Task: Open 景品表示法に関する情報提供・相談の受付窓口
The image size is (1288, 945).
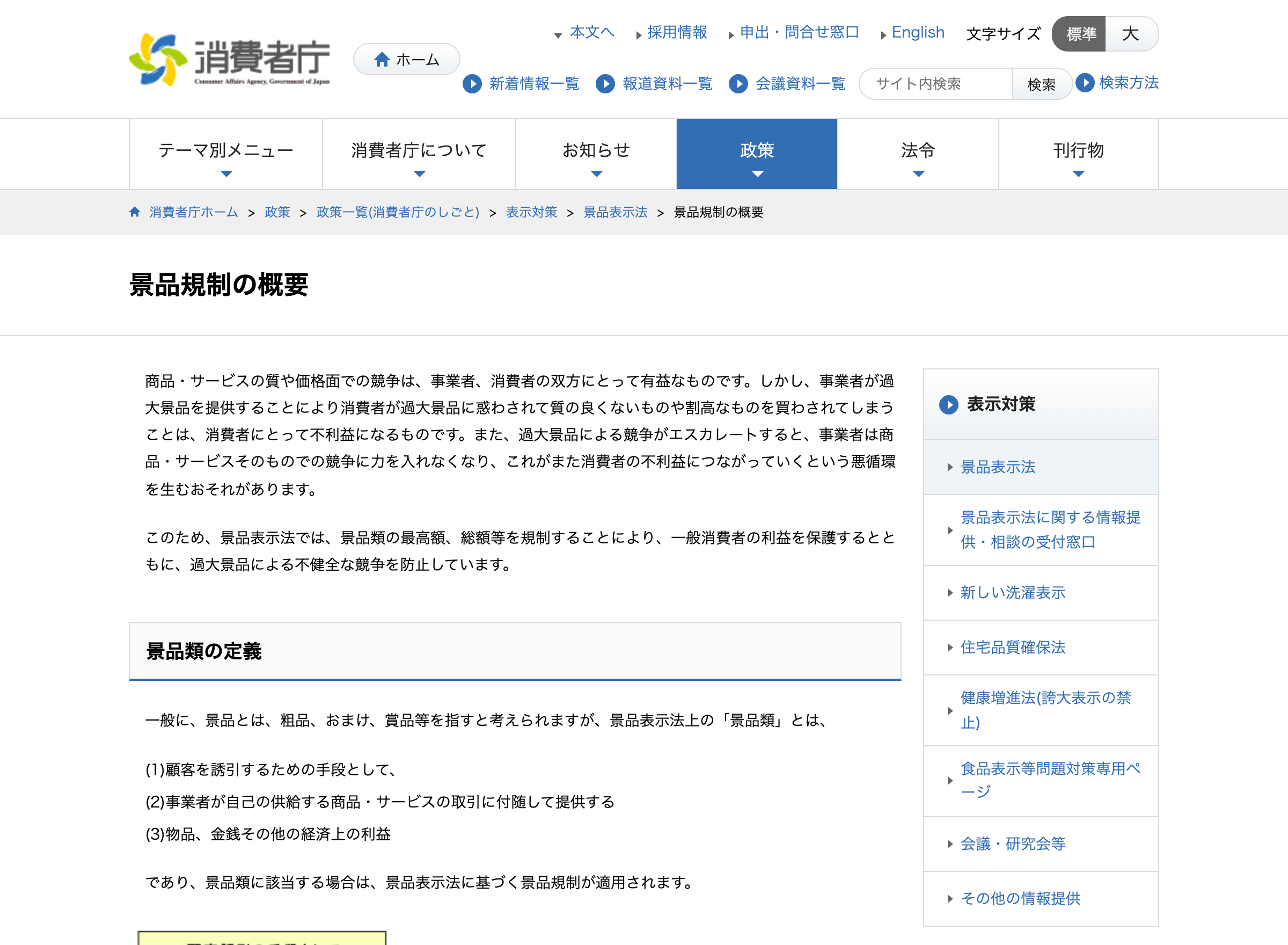Action: pyautogui.click(x=1041, y=530)
